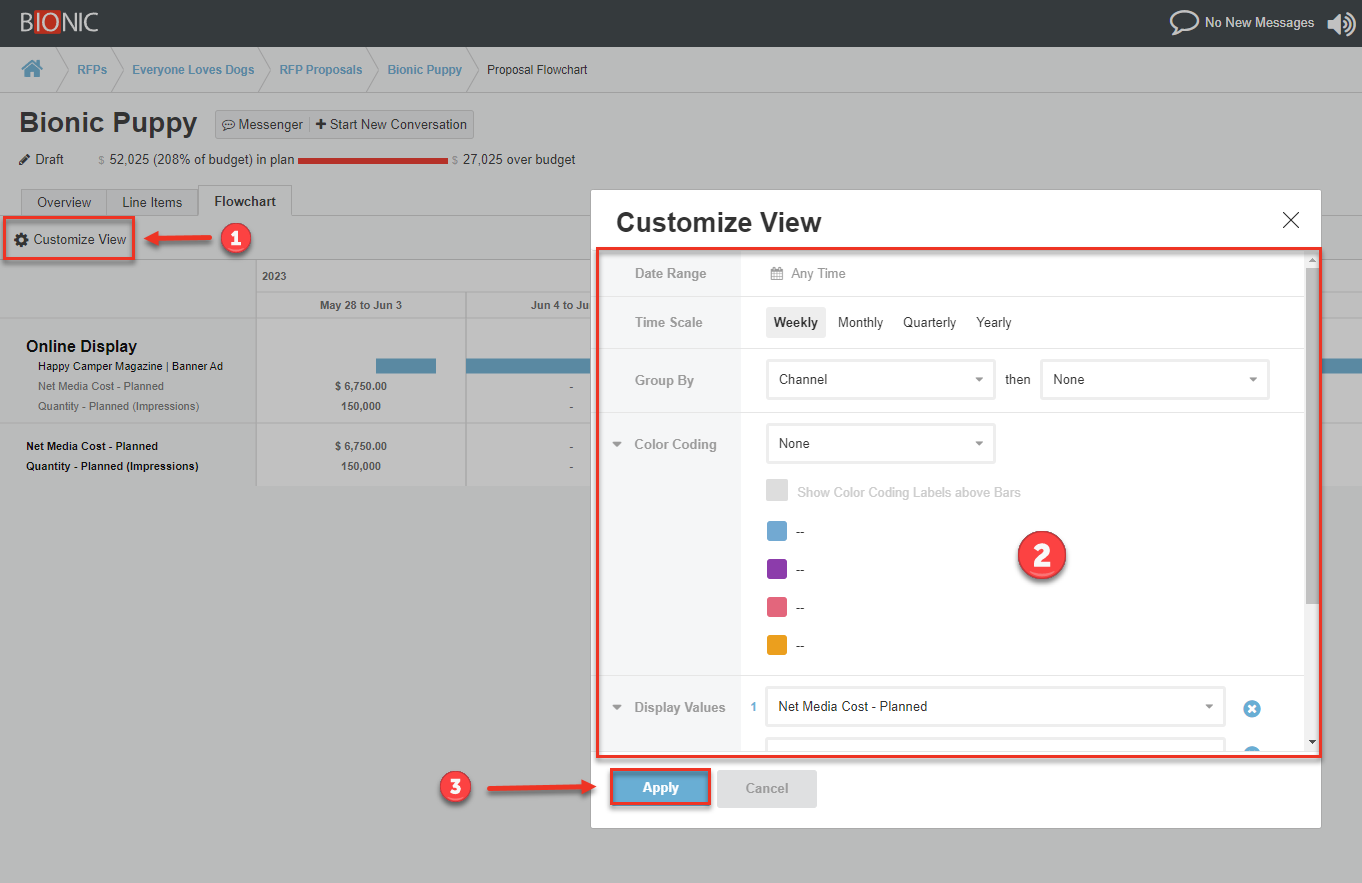Close the Customize View dialog with X
Screen dimensions: 1362x883
coord(1291,221)
